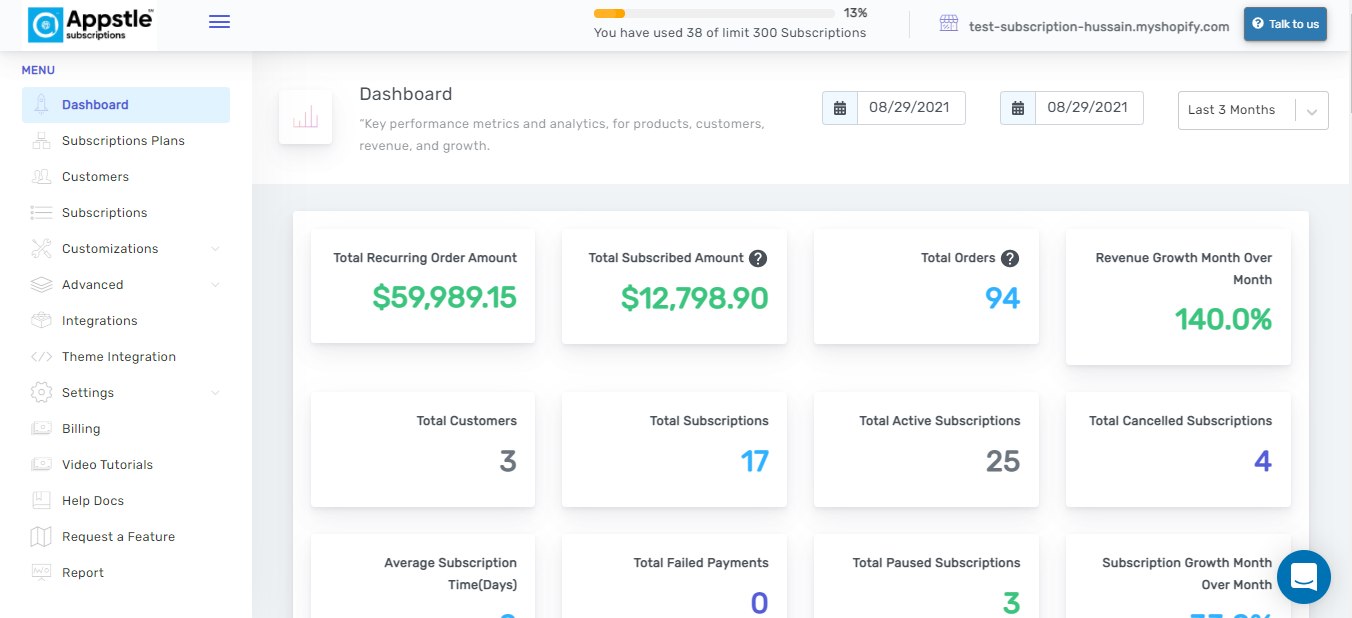
Task: Click the store icon beside shop domain
Action: click(949, 24)
